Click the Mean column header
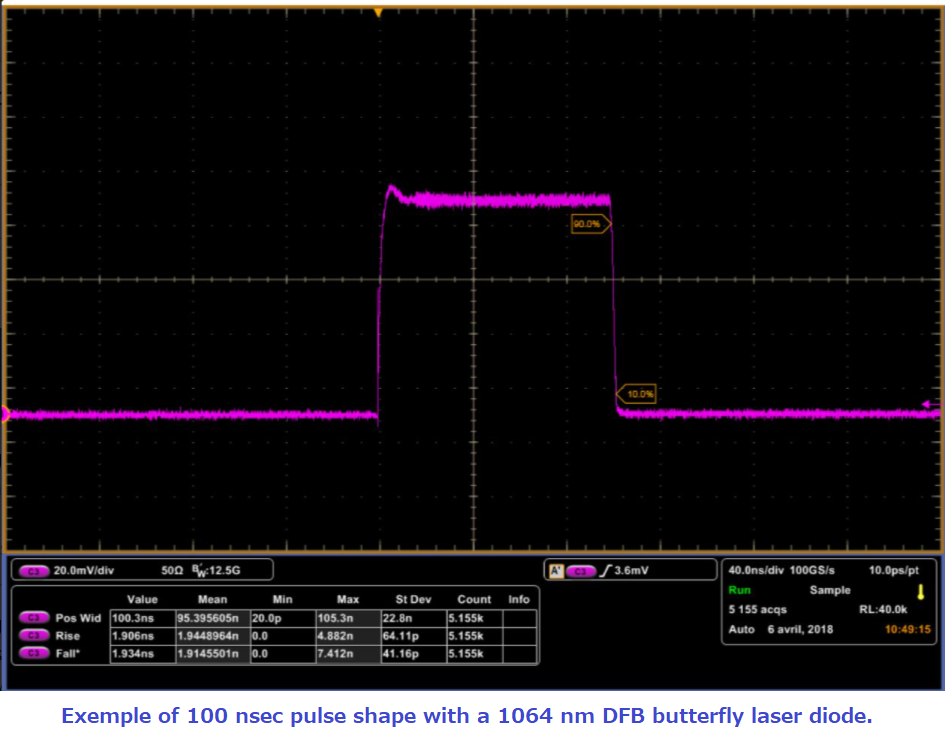The width and height of the screenshot is (945, 741). pyautogui.click(x=212, y=599)
